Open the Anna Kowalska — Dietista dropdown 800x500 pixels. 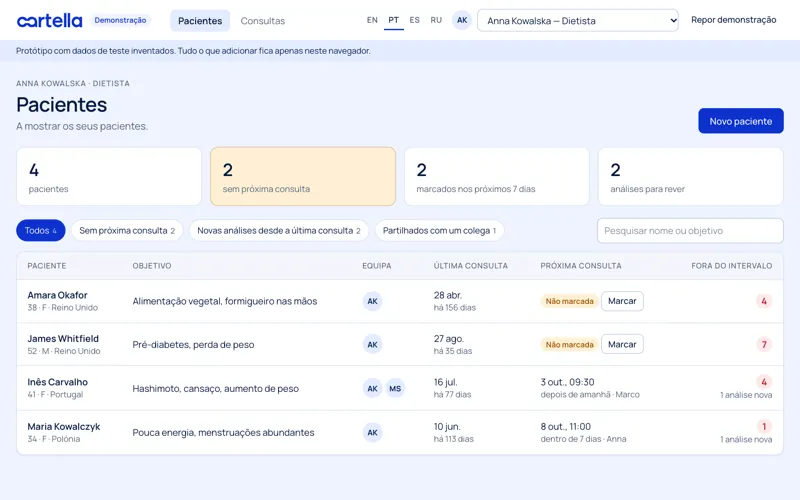coord(578,20)
